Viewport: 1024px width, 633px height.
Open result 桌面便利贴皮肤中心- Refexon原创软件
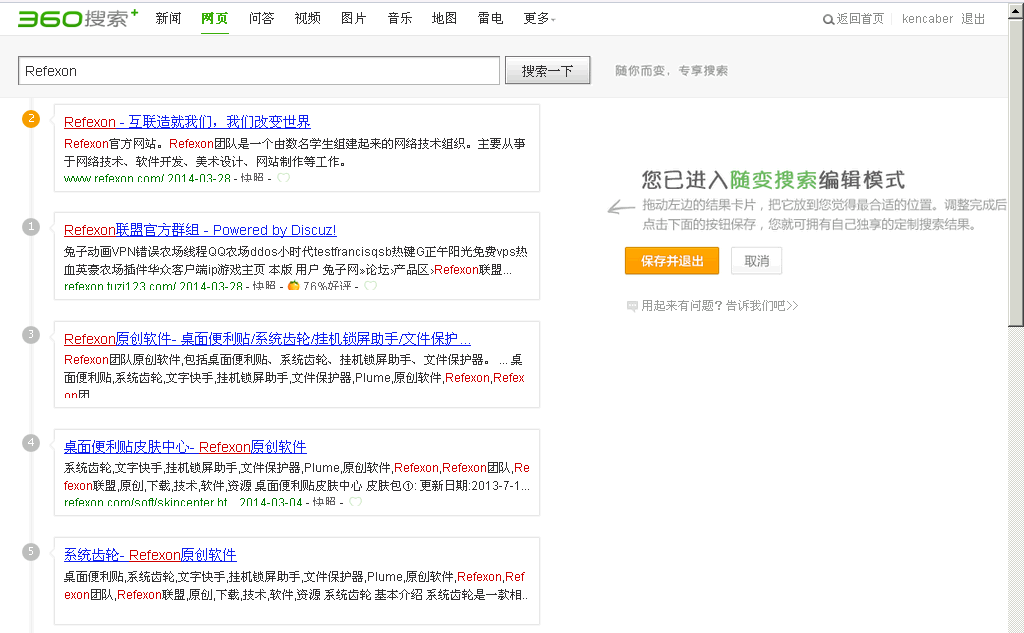[x=185, y=447]
